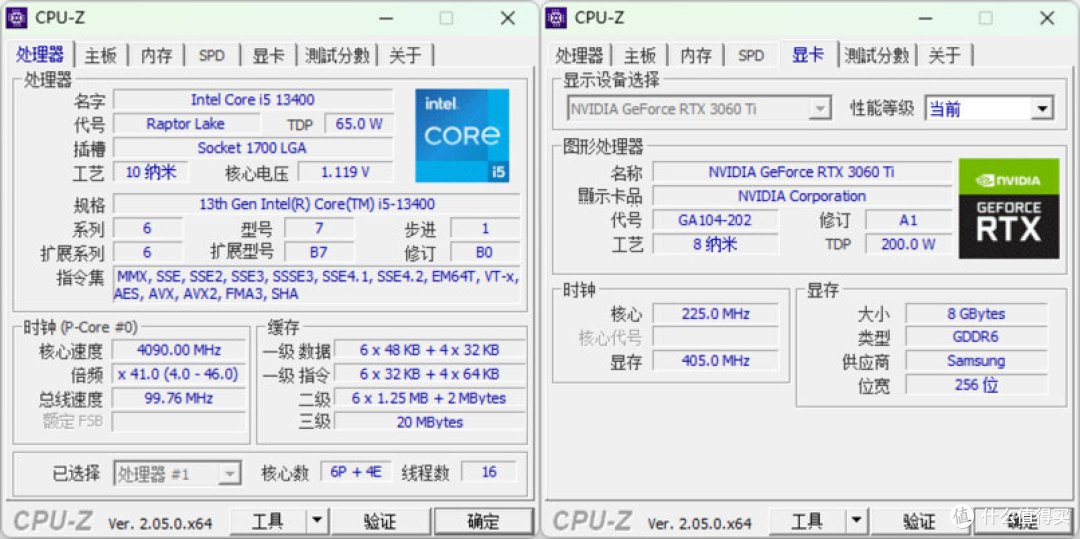Click the 验证 button in the right window
The height and width of the screenshot is (539, 1080).
(x=920, y=521)
